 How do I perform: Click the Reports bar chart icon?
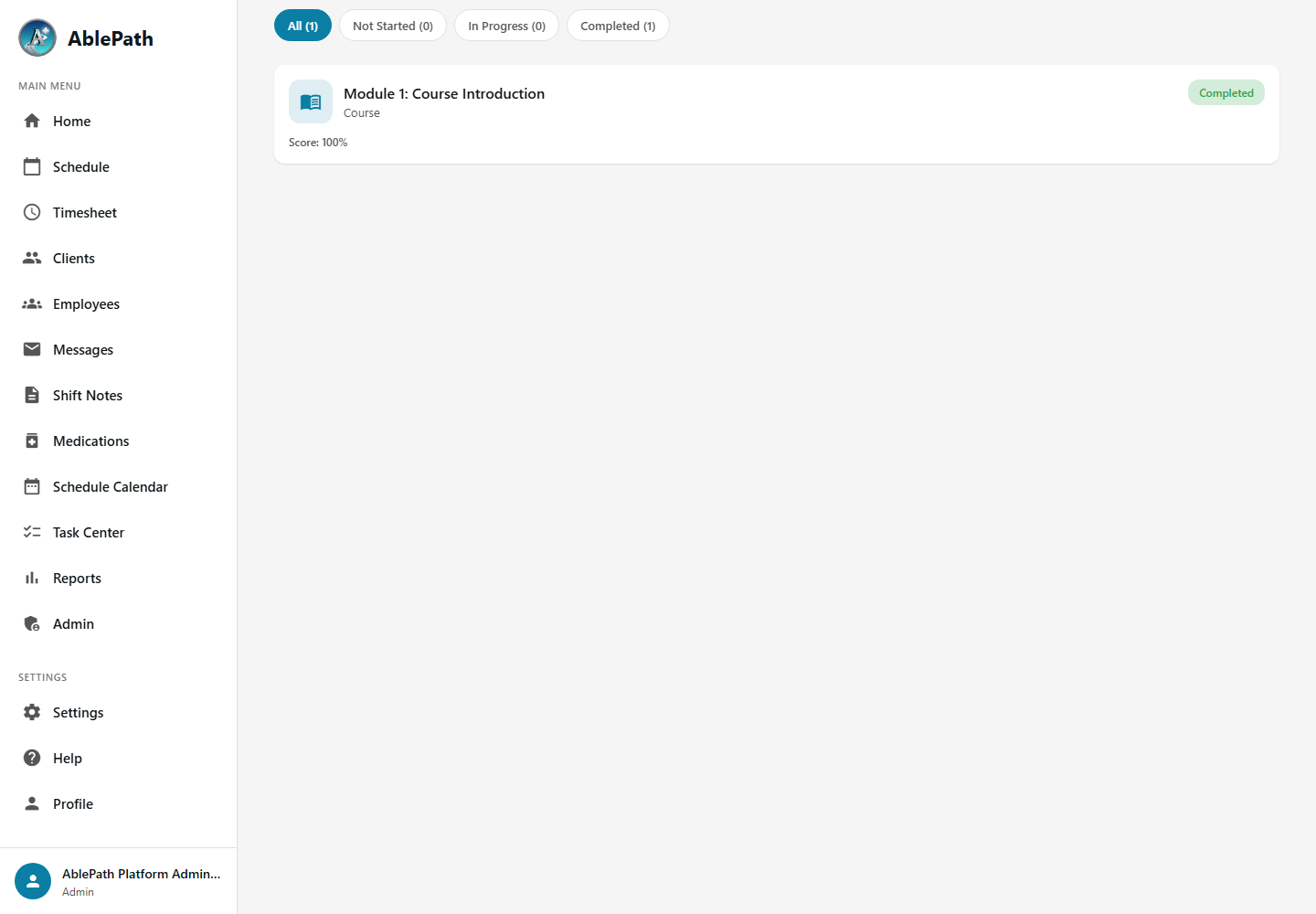click(x=32, y=578)
